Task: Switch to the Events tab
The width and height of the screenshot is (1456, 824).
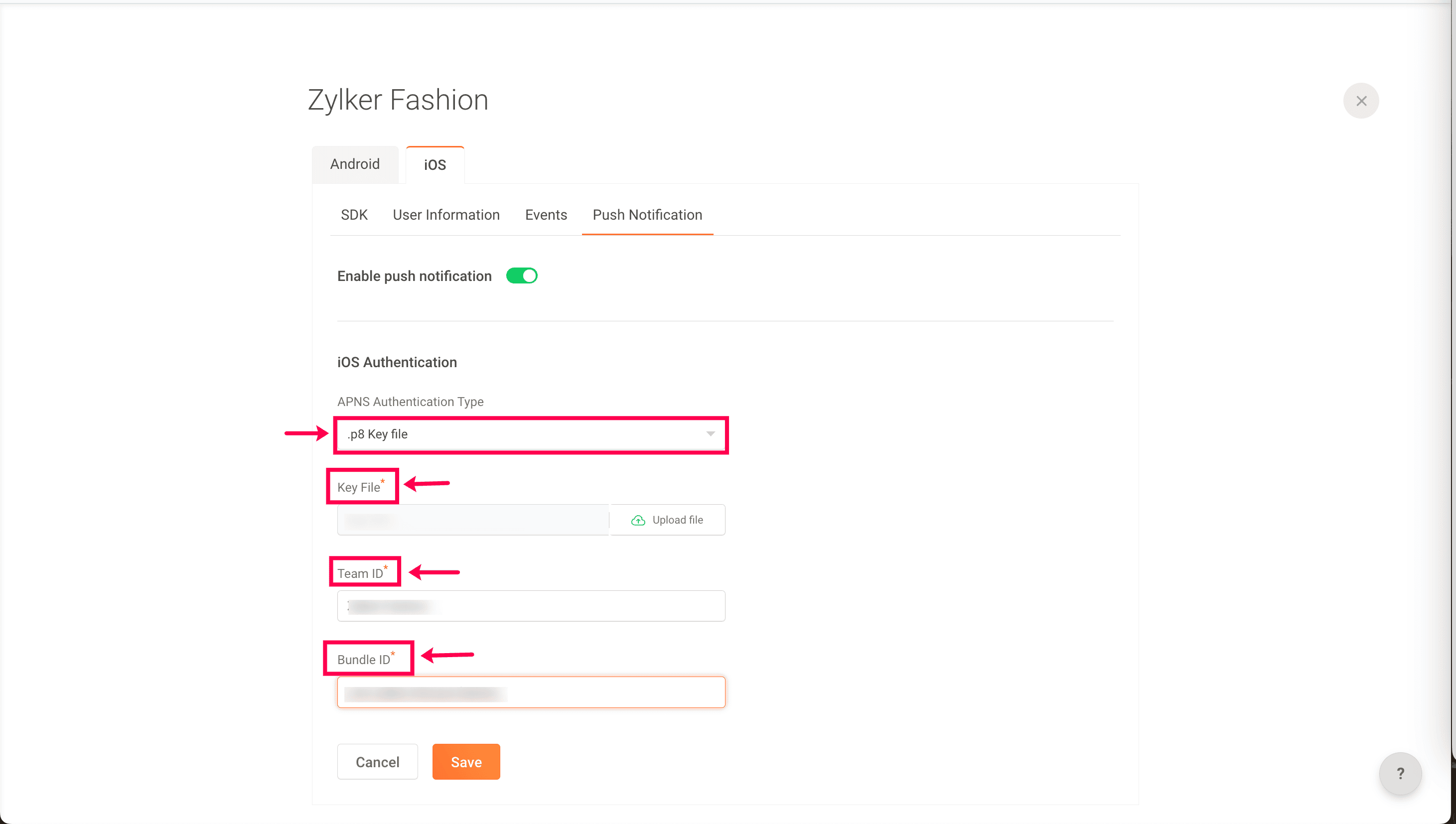Action: (546, 215)
